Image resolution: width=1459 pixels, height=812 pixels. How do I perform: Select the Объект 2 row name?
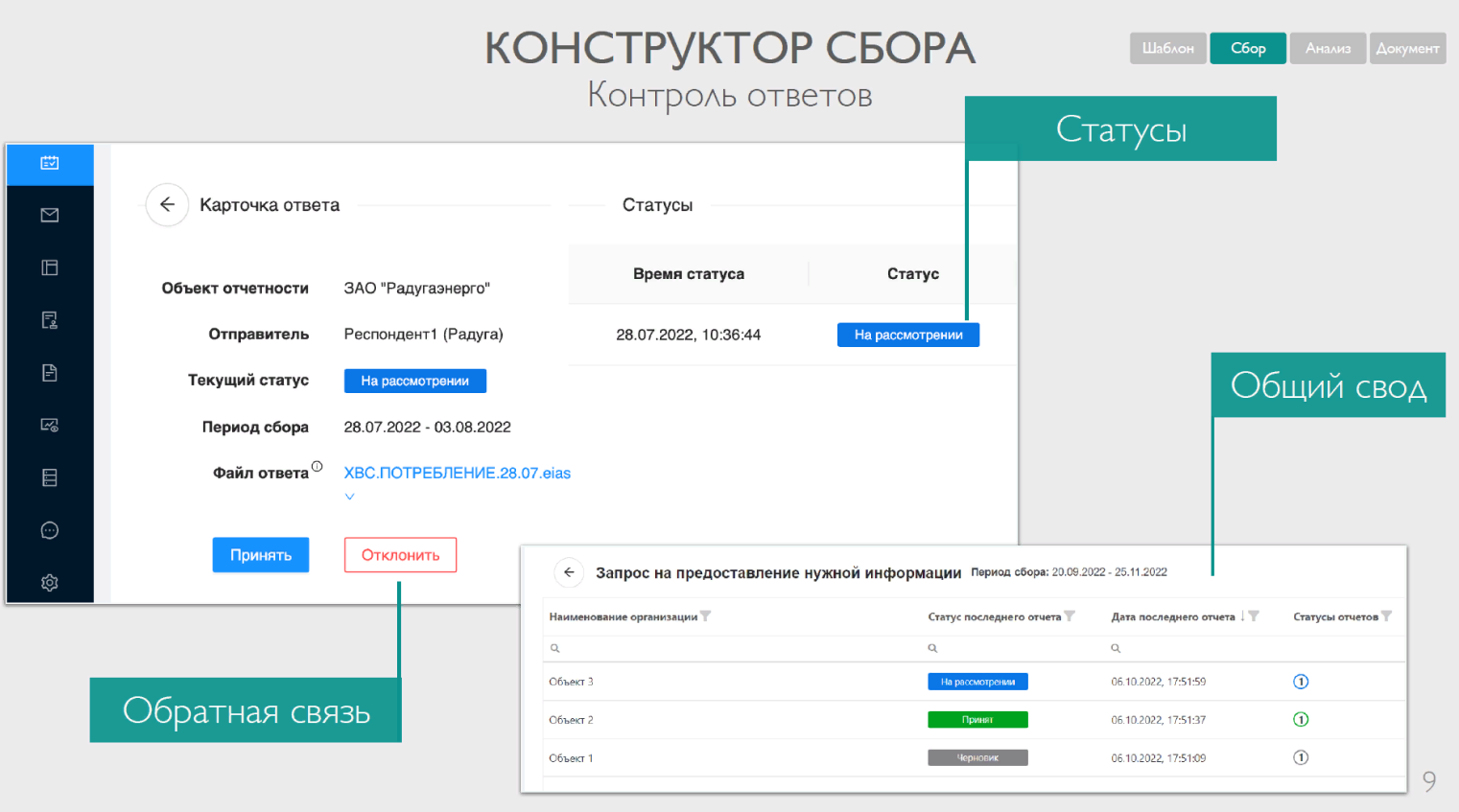coord(571,719)
